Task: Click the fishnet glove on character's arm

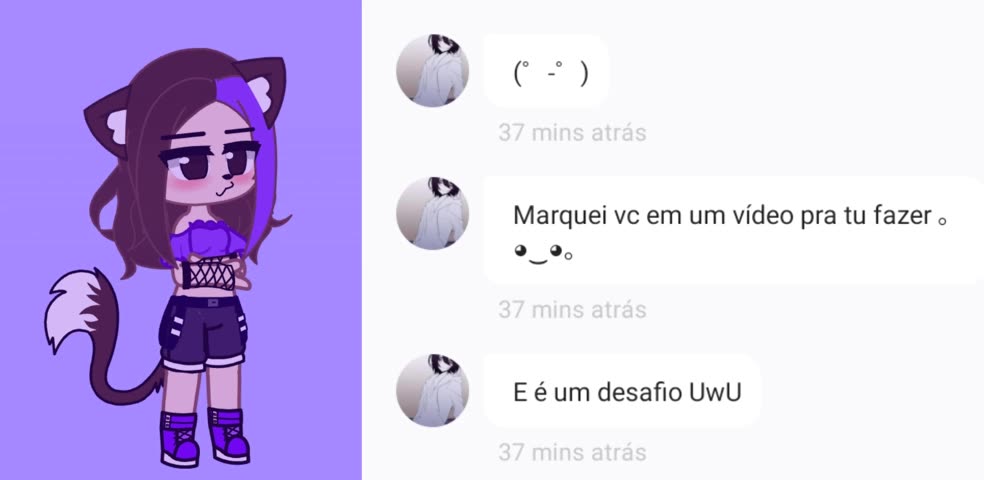Action: (x=208, y=275)
